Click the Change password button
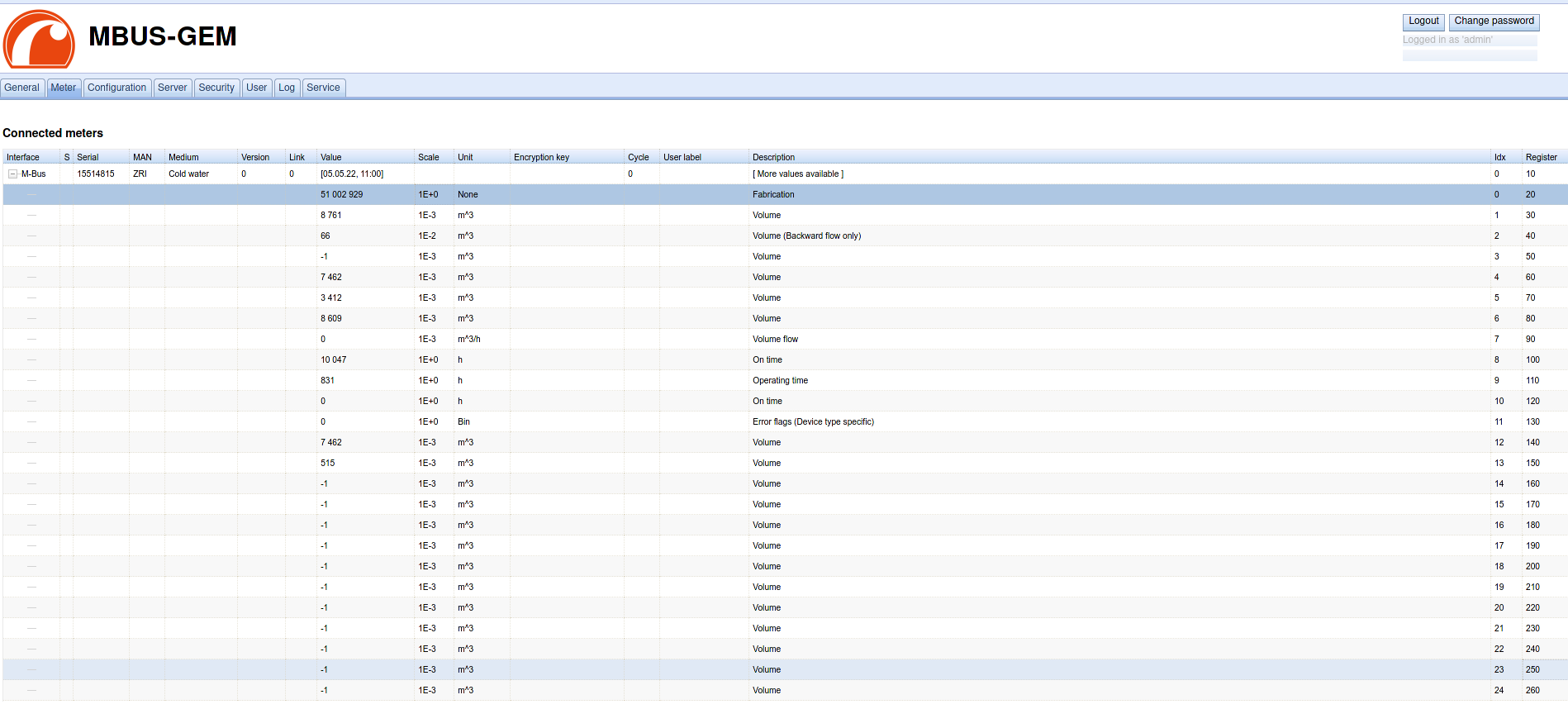Viewport: 1568px width, 709px height. pyautogui.click(x=1494, y=21)
